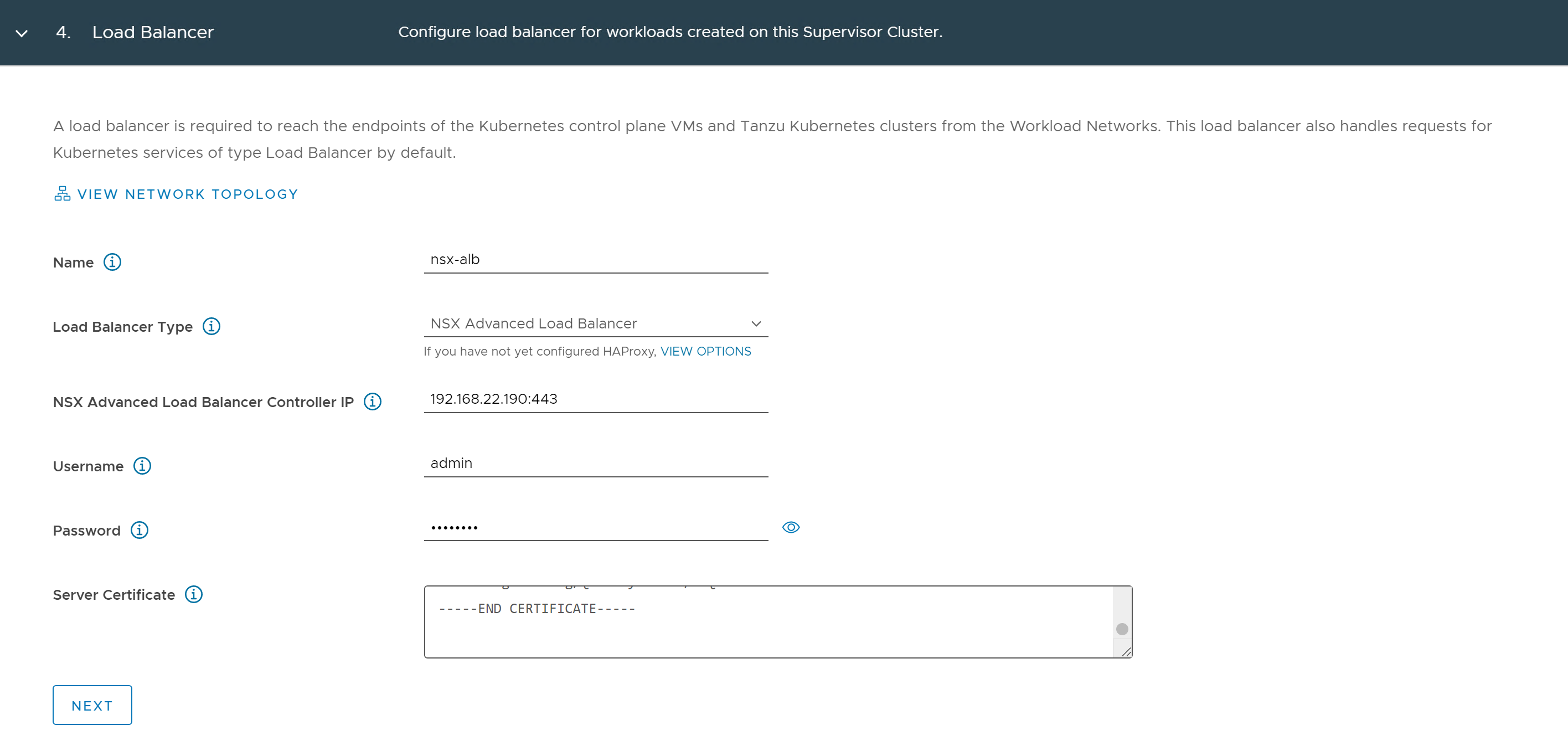Click into the Password field
The image size is (1568, 751).
[x=595, y=527]
